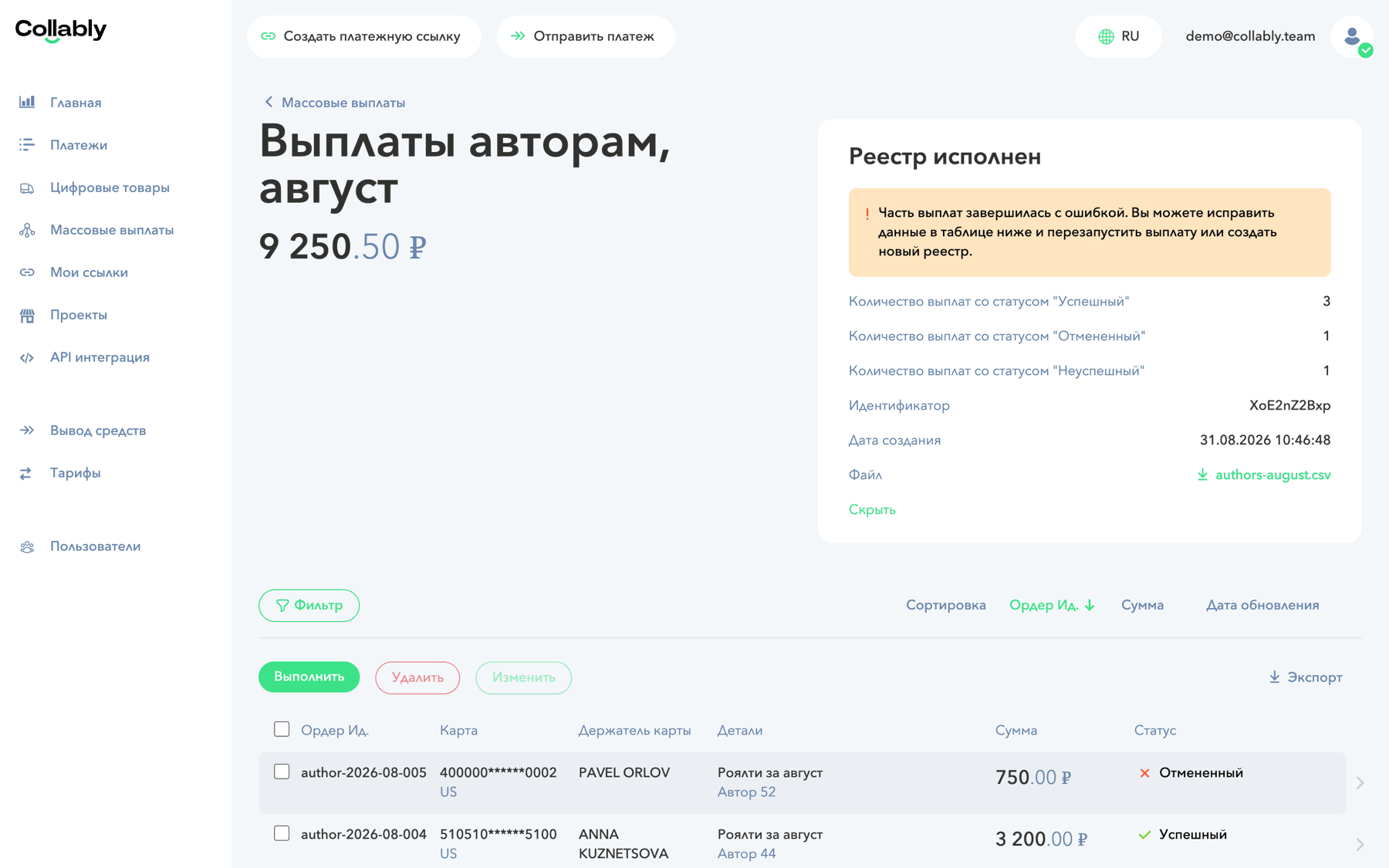The image size is (1389, 868).
Task: Click the Проекты storefront icon
Action: 27,315
